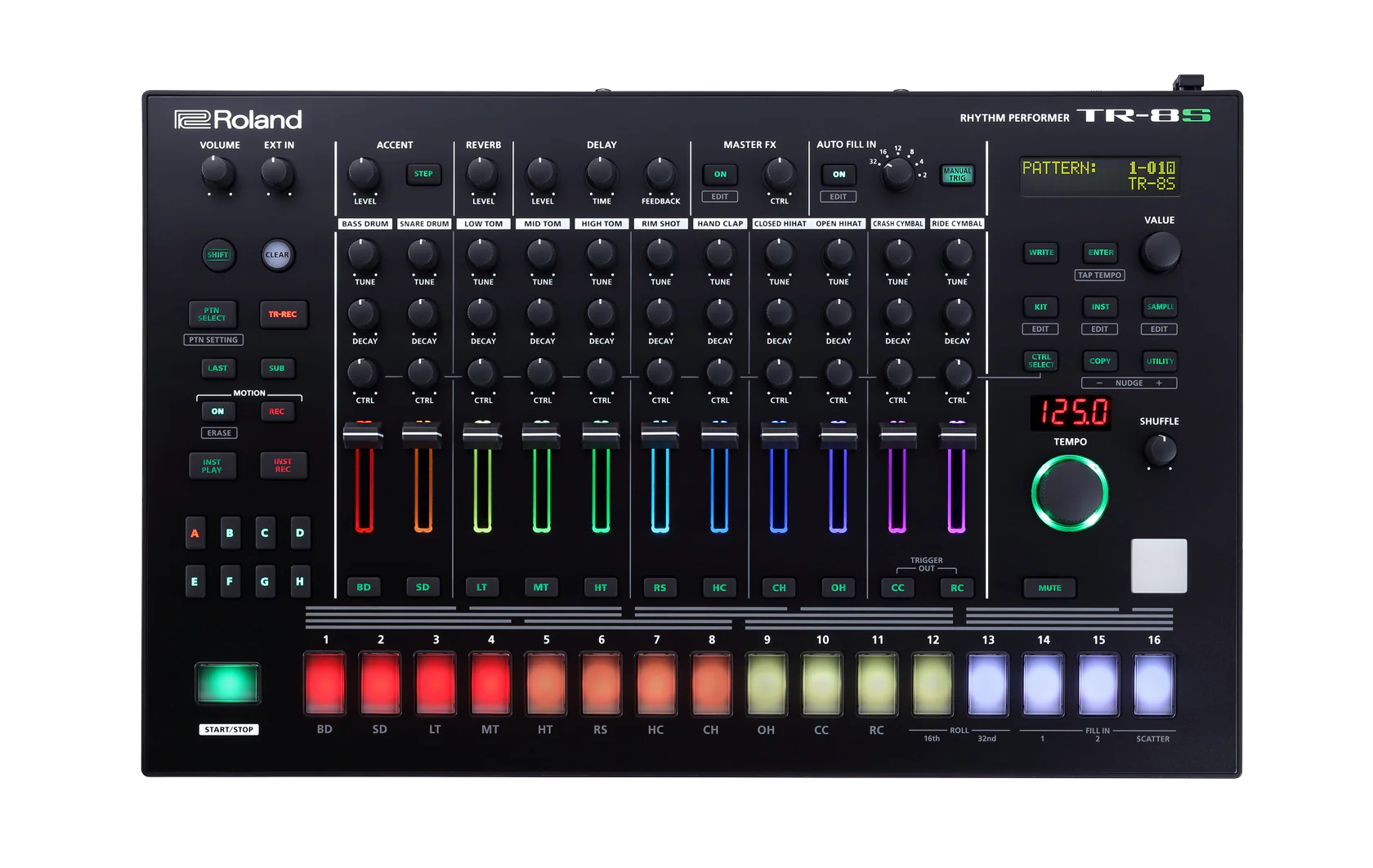
Task: Switch on INST PLAY mode
Action: pos(212,466)
